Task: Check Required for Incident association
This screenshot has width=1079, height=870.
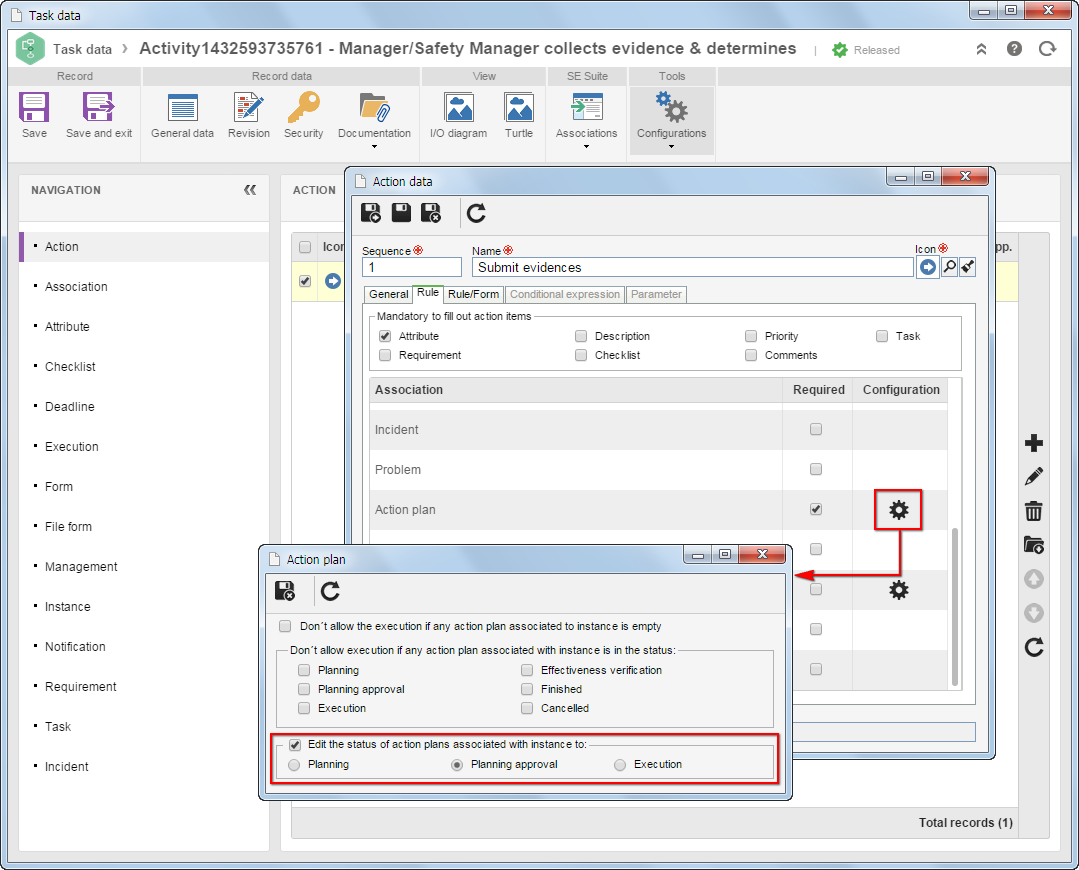Action: 816,429
